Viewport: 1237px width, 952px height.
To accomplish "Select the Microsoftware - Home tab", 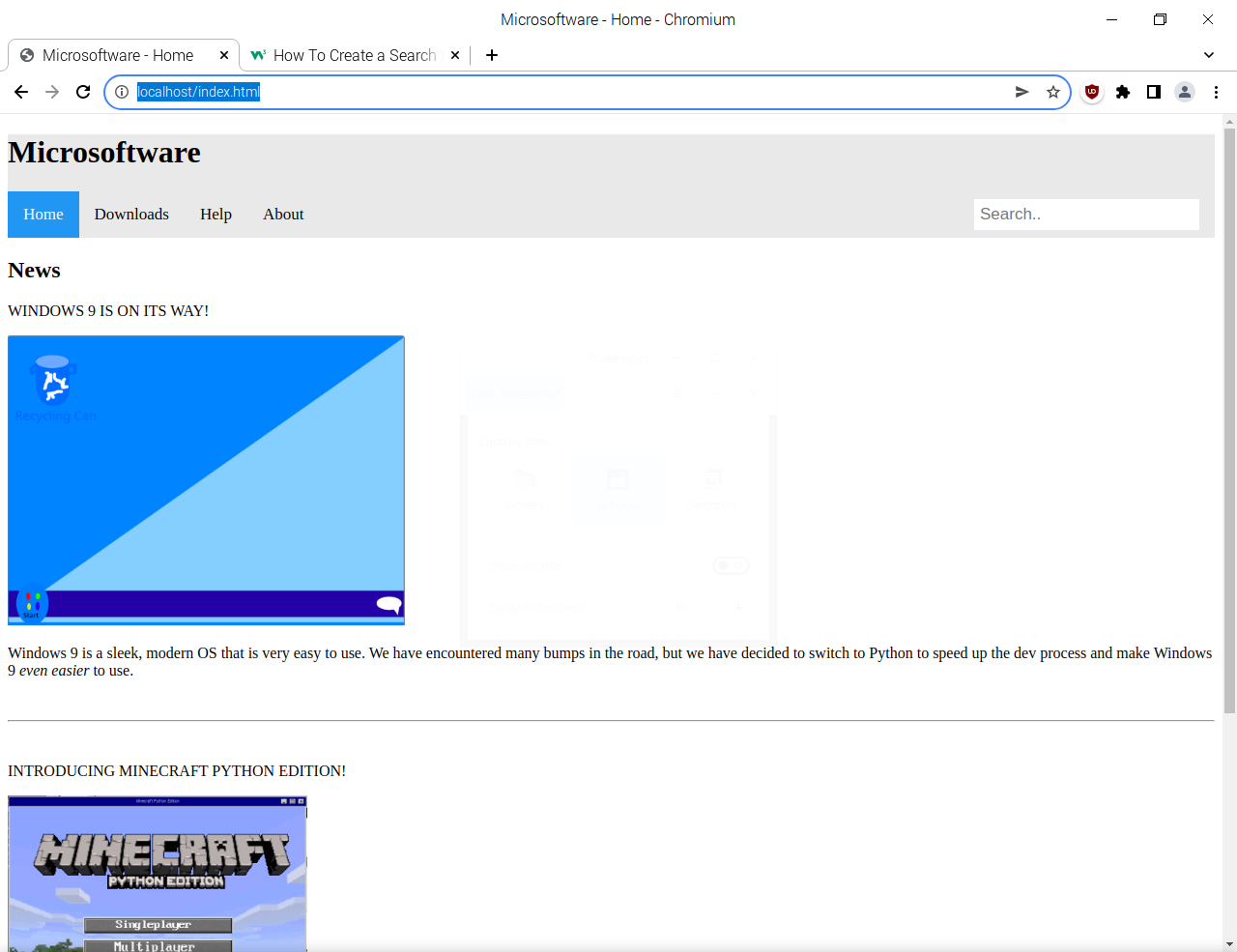I will (124, 55).
